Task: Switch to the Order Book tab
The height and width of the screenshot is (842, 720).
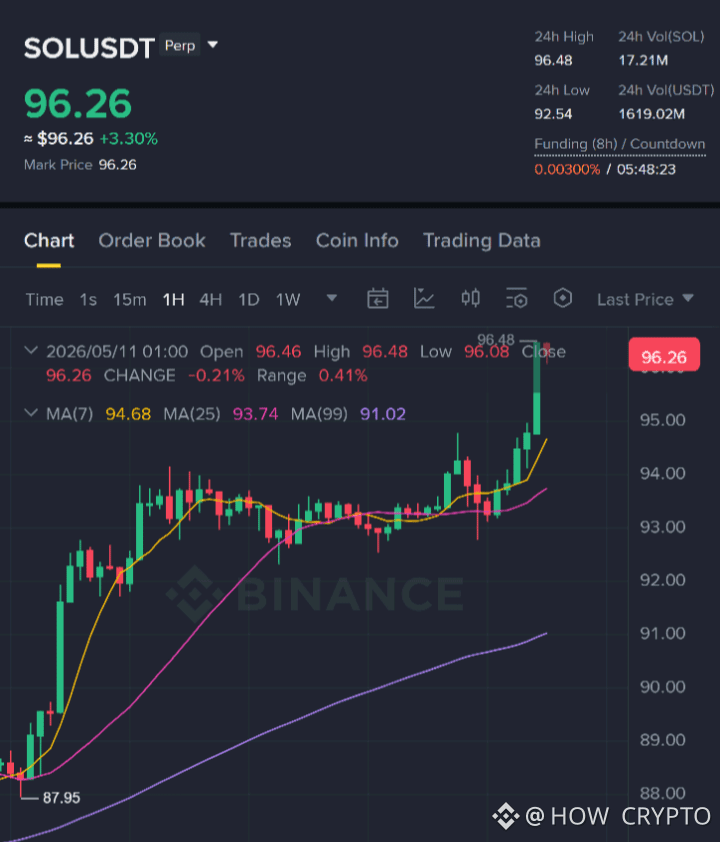Action: coord(152,241)
